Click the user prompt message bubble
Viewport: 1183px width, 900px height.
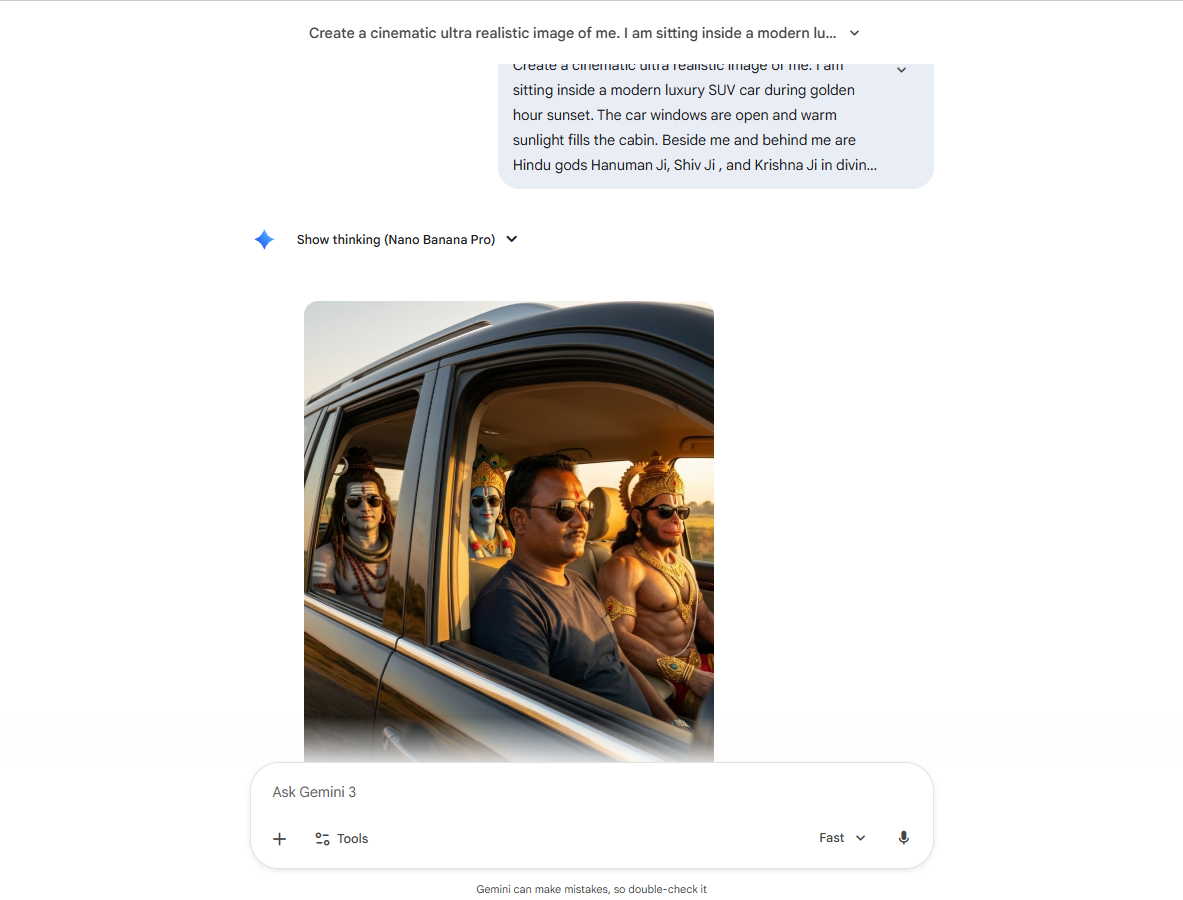[715, 126]
